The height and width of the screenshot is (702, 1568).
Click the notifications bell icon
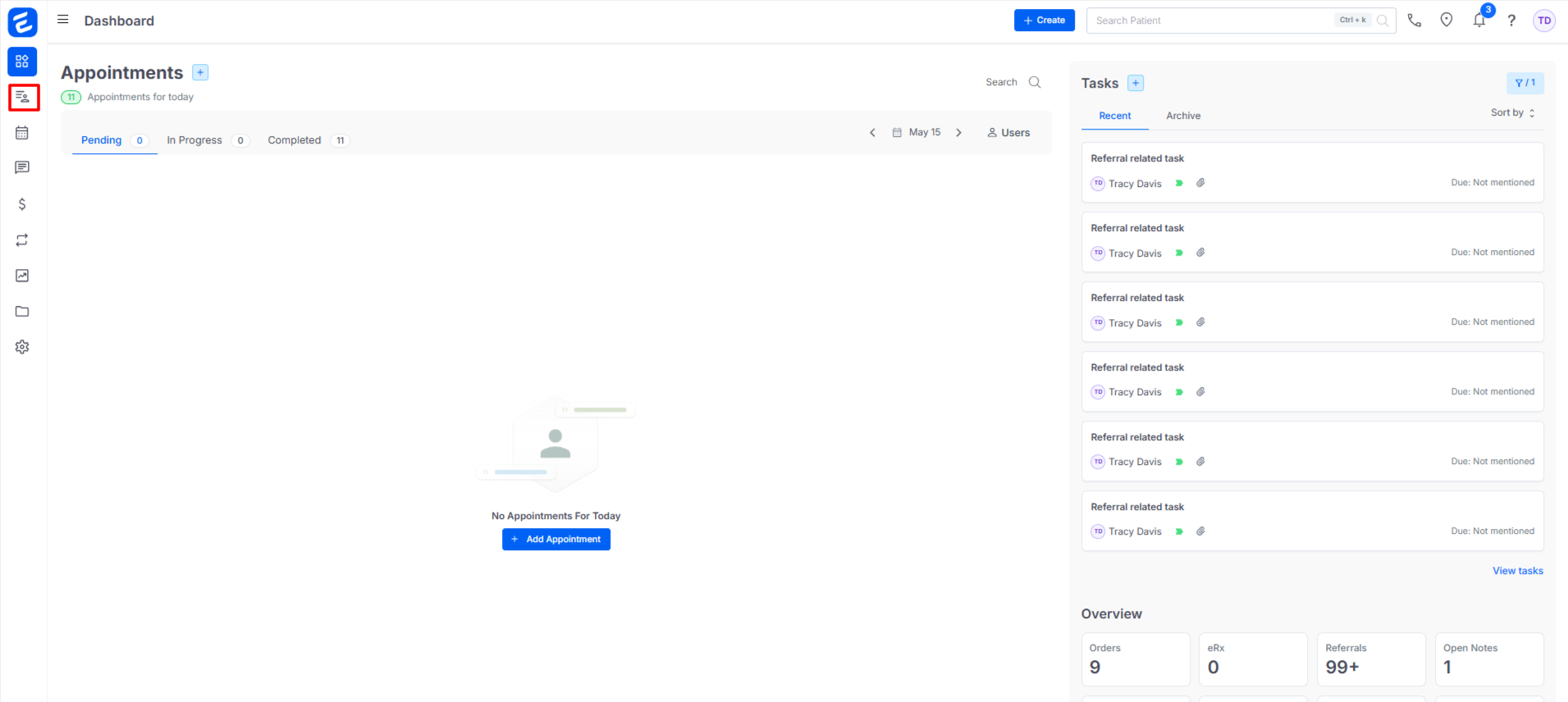coord(1479,21)
